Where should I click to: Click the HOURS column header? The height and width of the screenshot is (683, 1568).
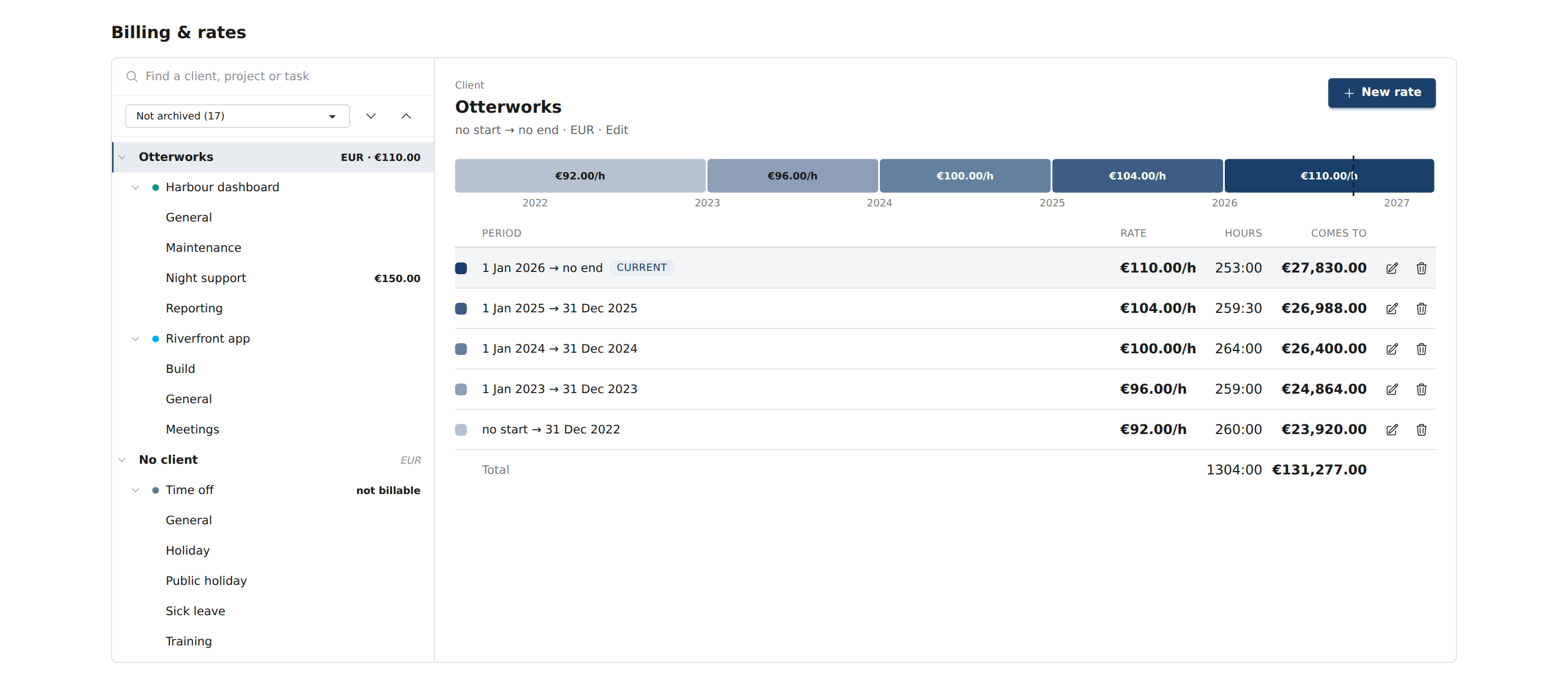[1243, 233]
